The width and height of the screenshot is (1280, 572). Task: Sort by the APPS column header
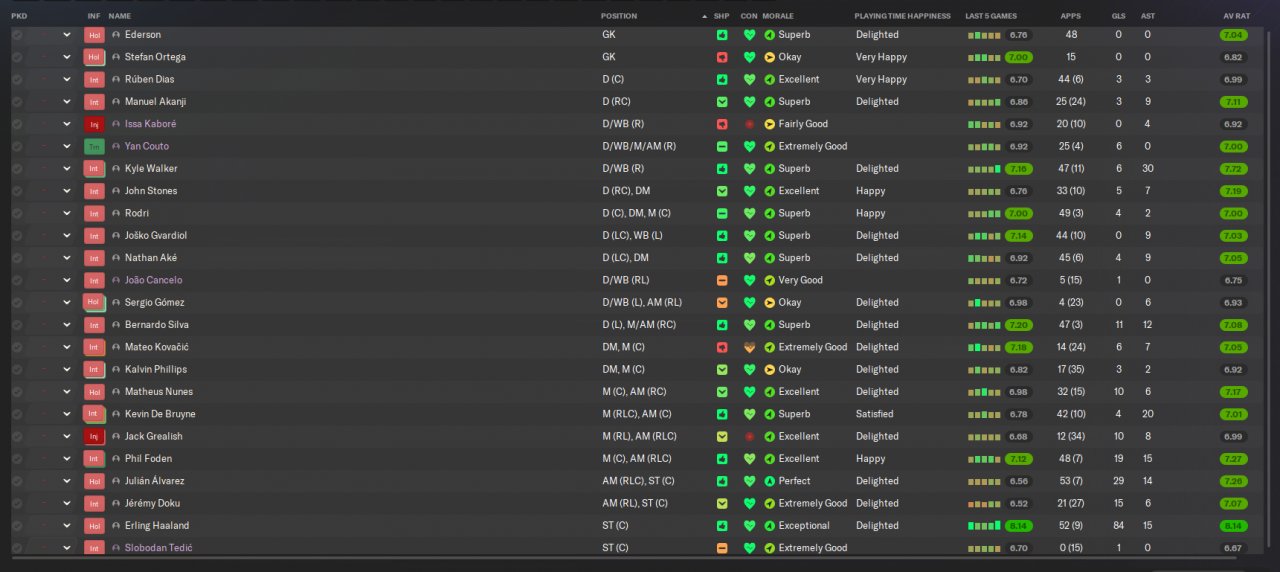(1070, 16)
